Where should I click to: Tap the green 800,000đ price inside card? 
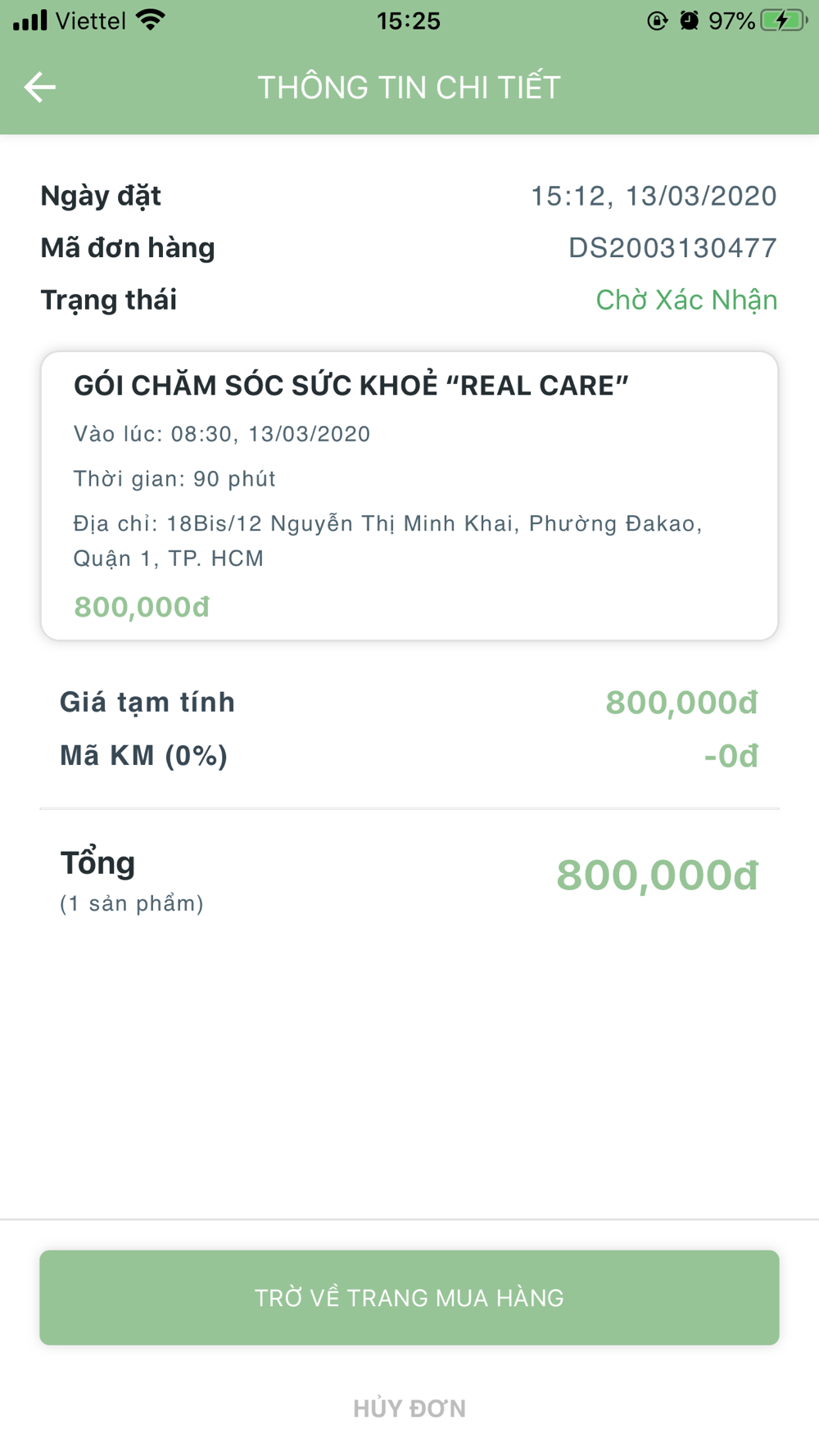coord(142,607)
